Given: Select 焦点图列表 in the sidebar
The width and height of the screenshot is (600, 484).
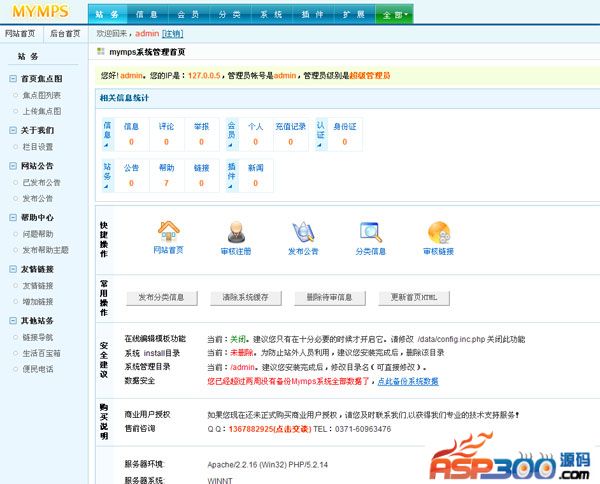Looking at the screenshot, I should click(41, 95).
